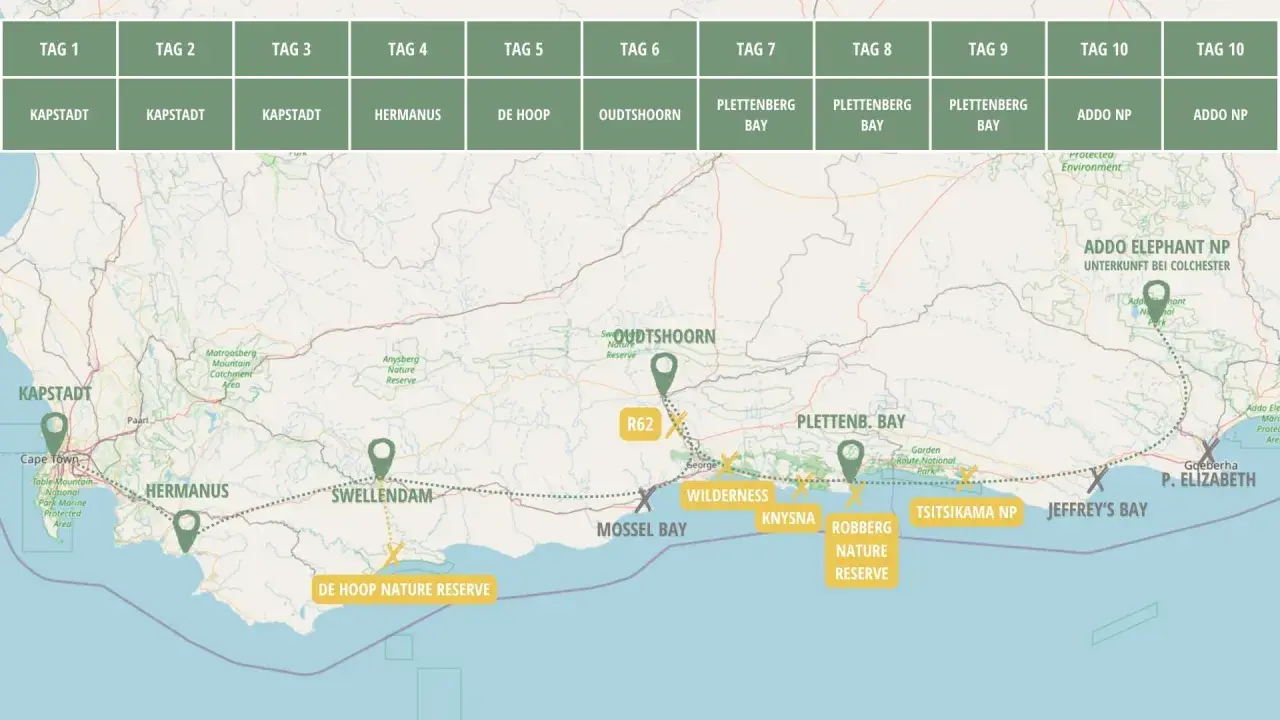The width and height of the screenshot is (1280, 720).
Task: Click the P. Elizabeth X marker
Action: [1209, 451]
